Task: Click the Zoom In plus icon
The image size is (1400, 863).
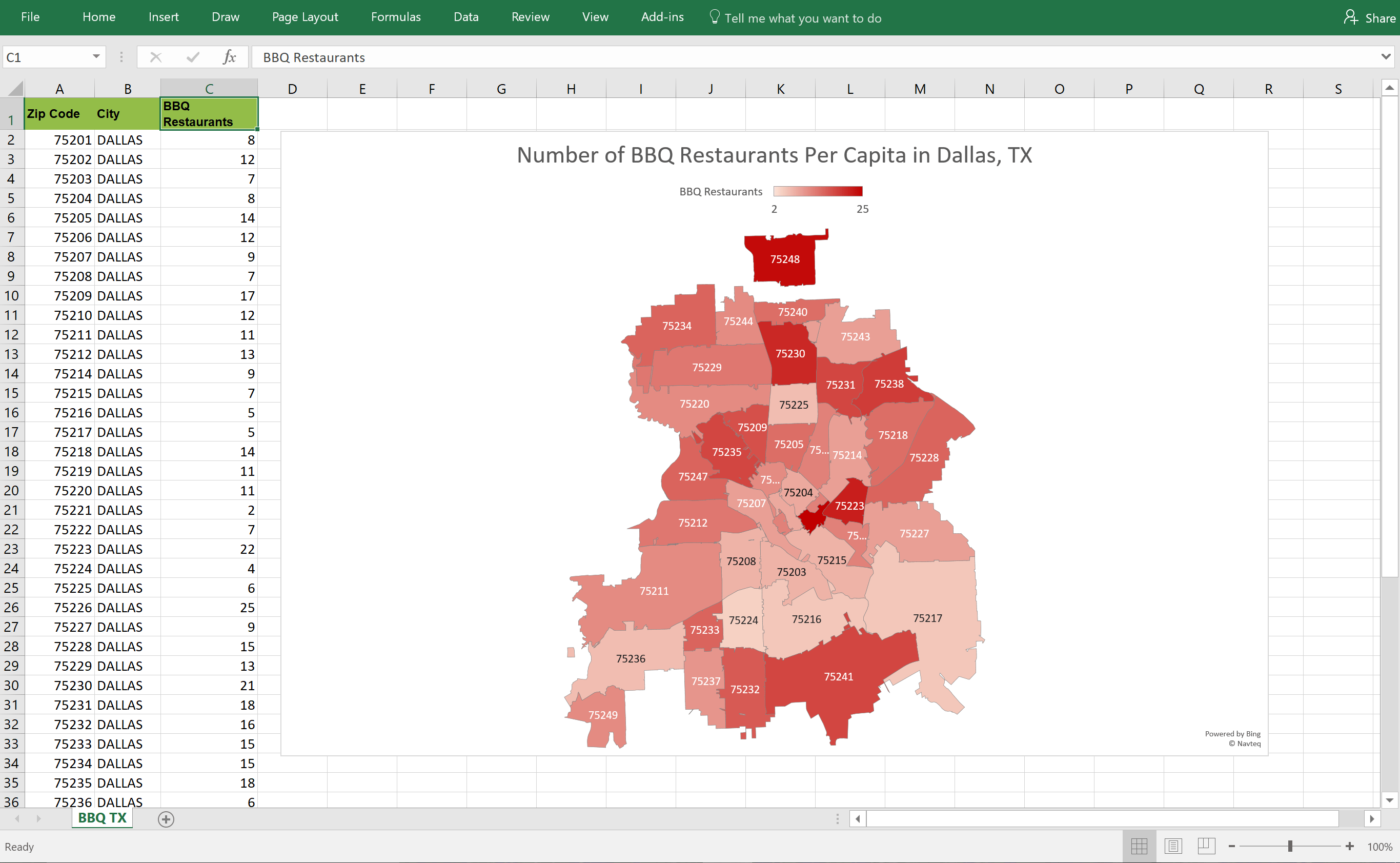Action: click(x=1349, y=846)
